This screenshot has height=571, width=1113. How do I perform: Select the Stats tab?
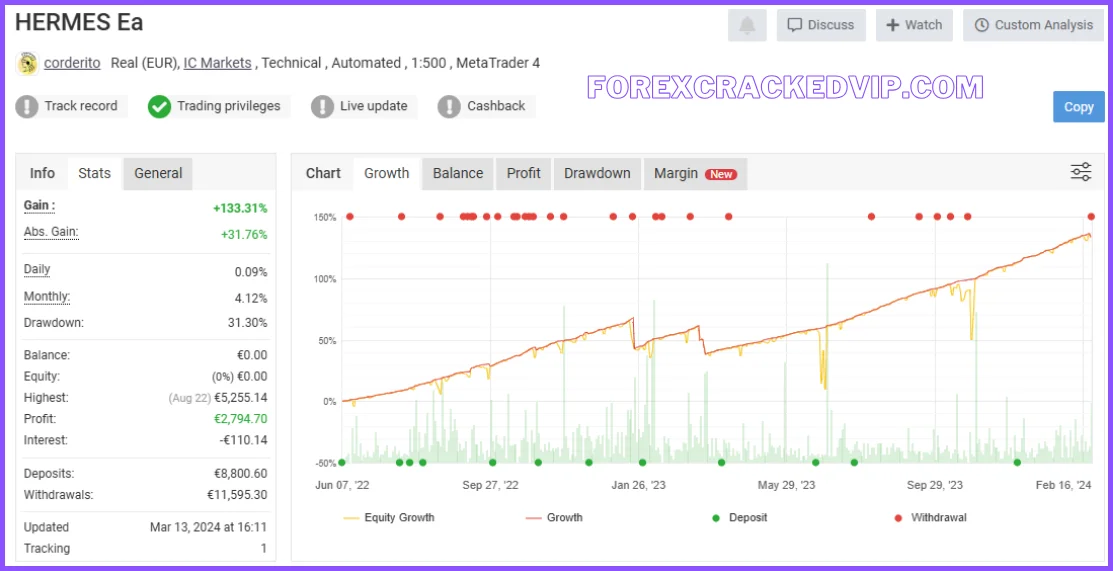tap(94, 173)
